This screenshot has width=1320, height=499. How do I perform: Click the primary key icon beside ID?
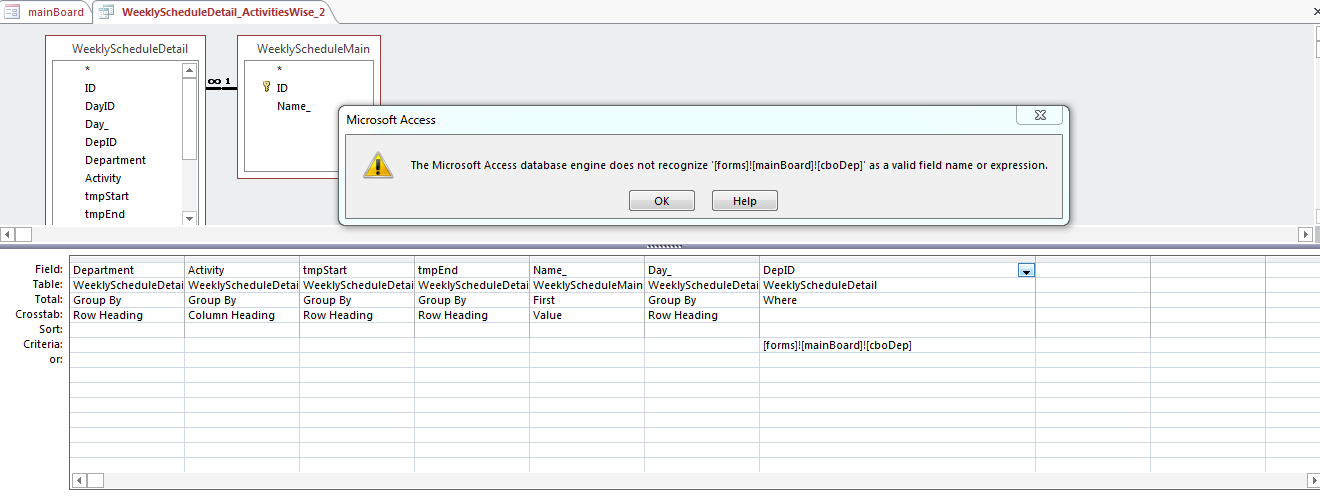pyautogui.click(x=267, y=88)
